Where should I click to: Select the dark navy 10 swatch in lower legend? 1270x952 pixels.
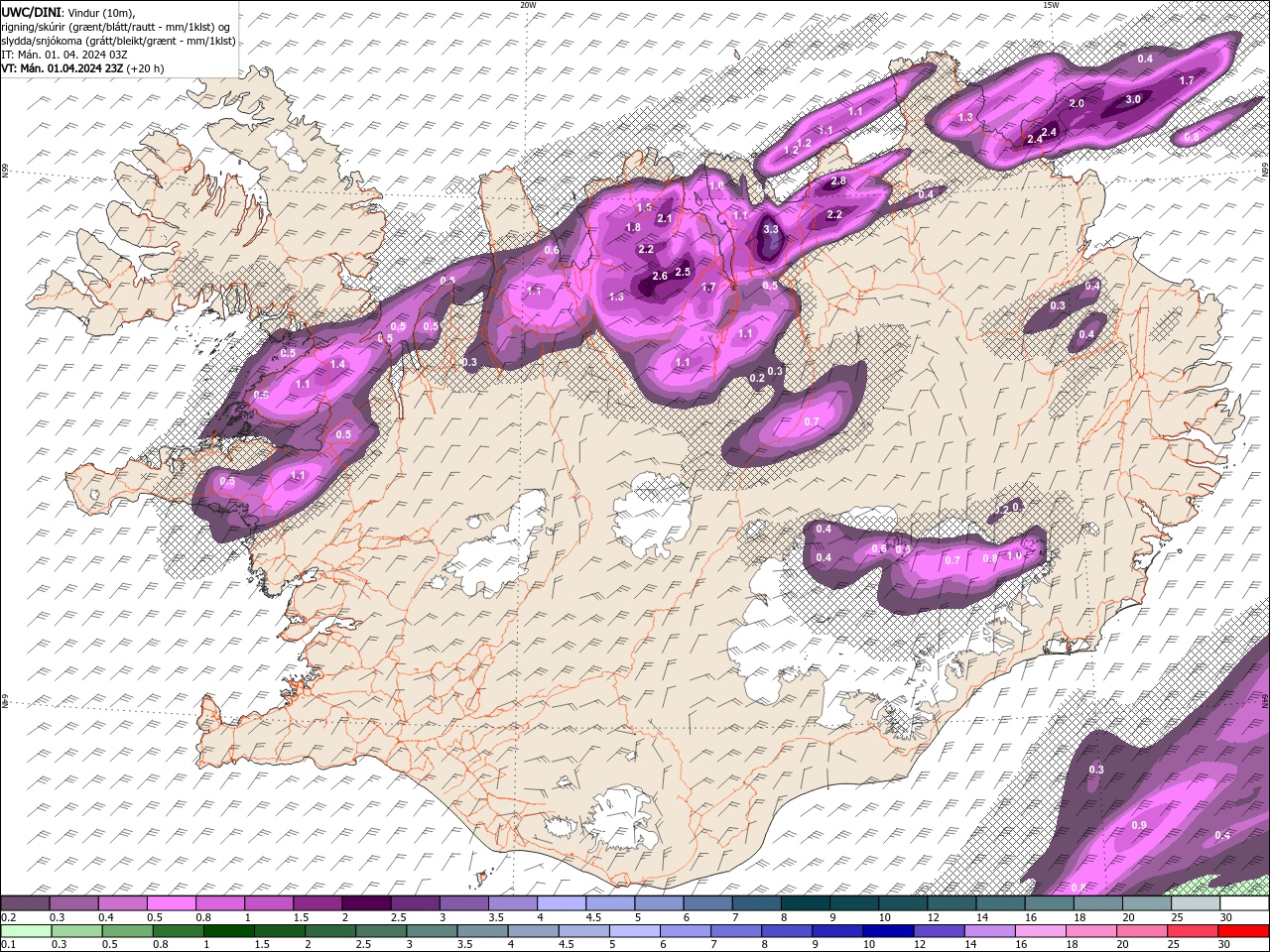887,931
